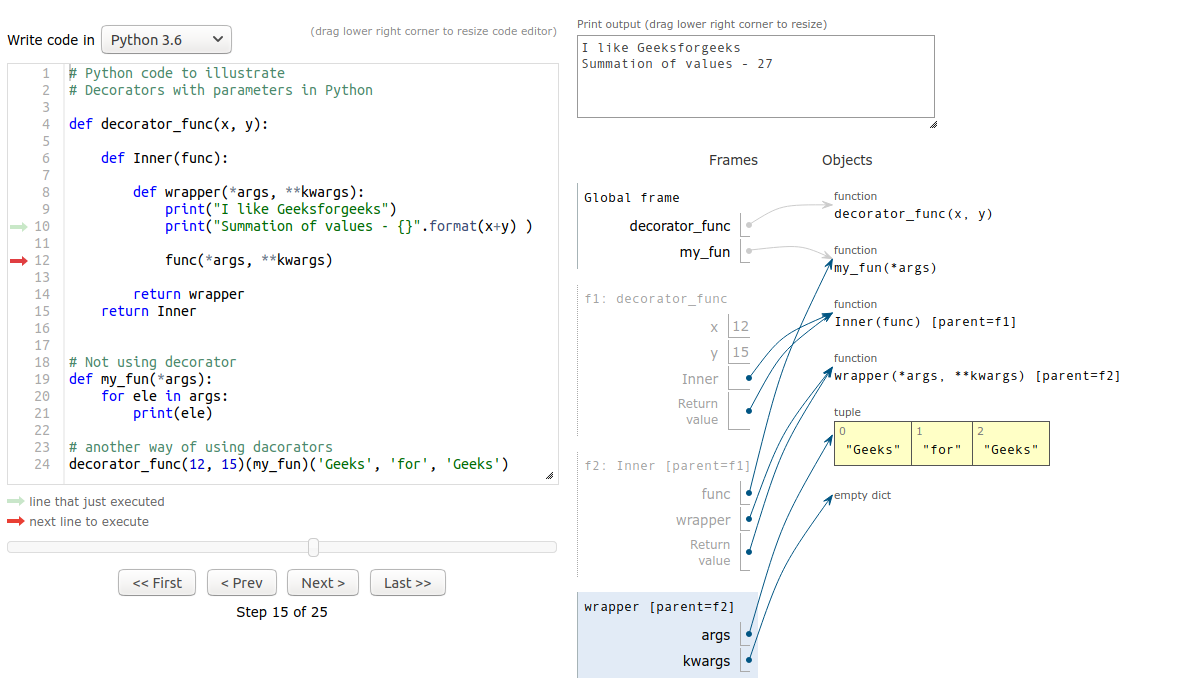This screenshot has height=695, width=1182.
Task: Click the decorator_func pointer dot in Global frame
Action: click(x=749, y=226)
